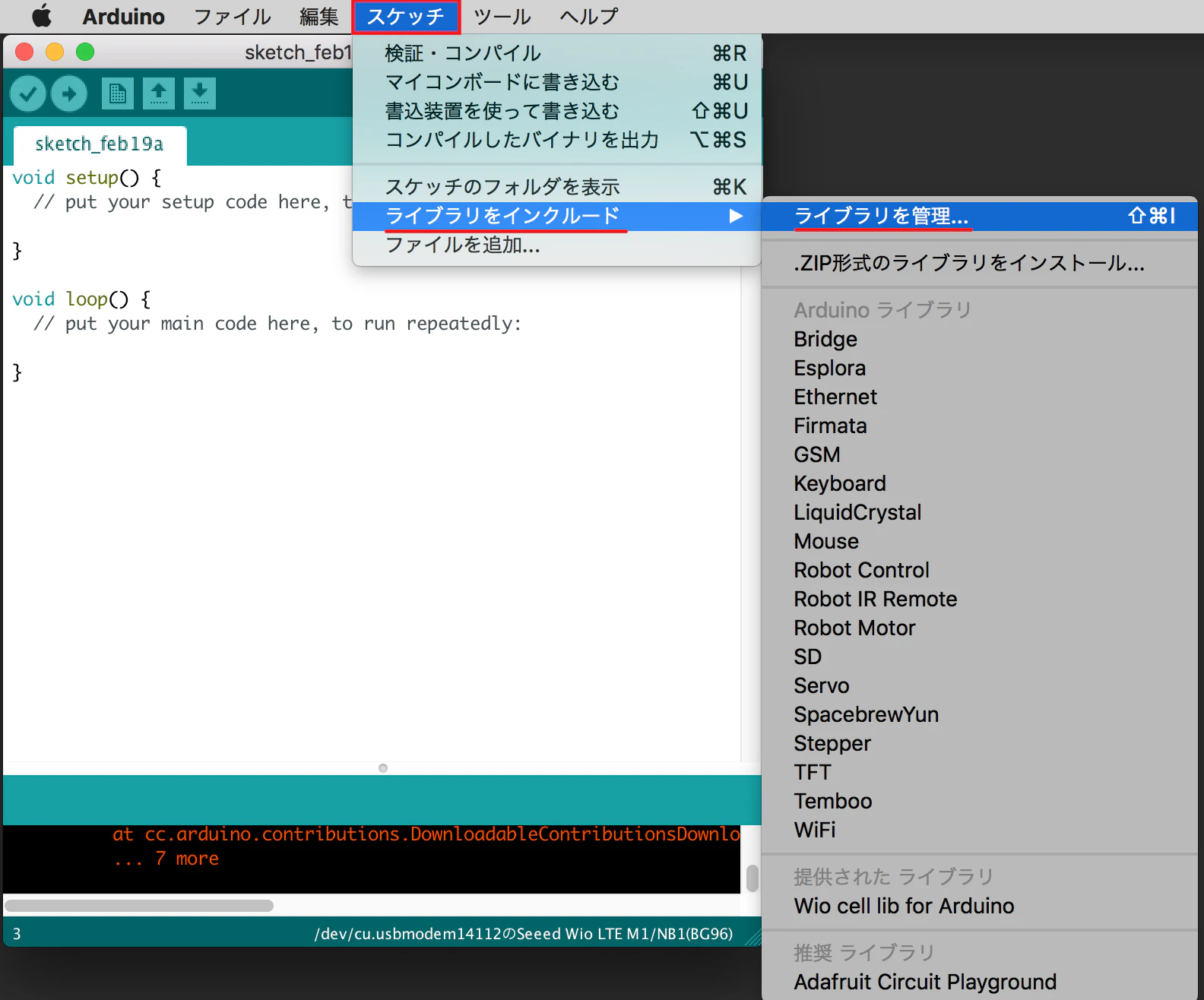Click the Upload arrow toolbar icon
This screenshot has width=1204, height=1000.
[69, 93]
